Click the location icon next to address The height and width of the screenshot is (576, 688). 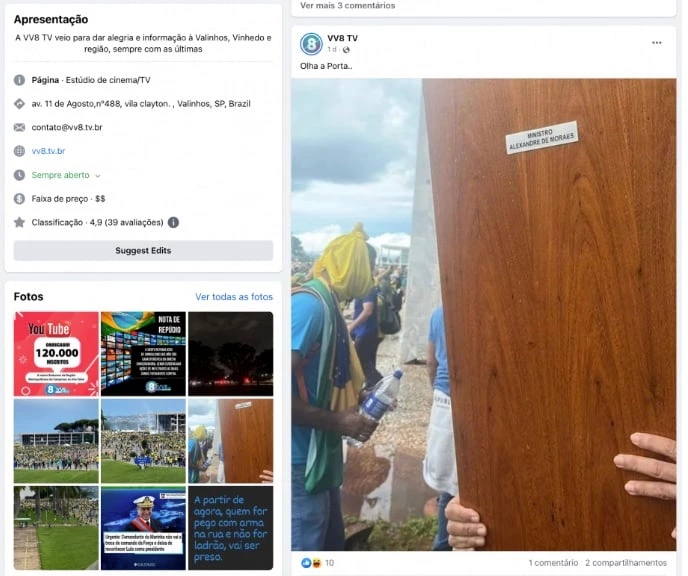click(x=19, y=104)
